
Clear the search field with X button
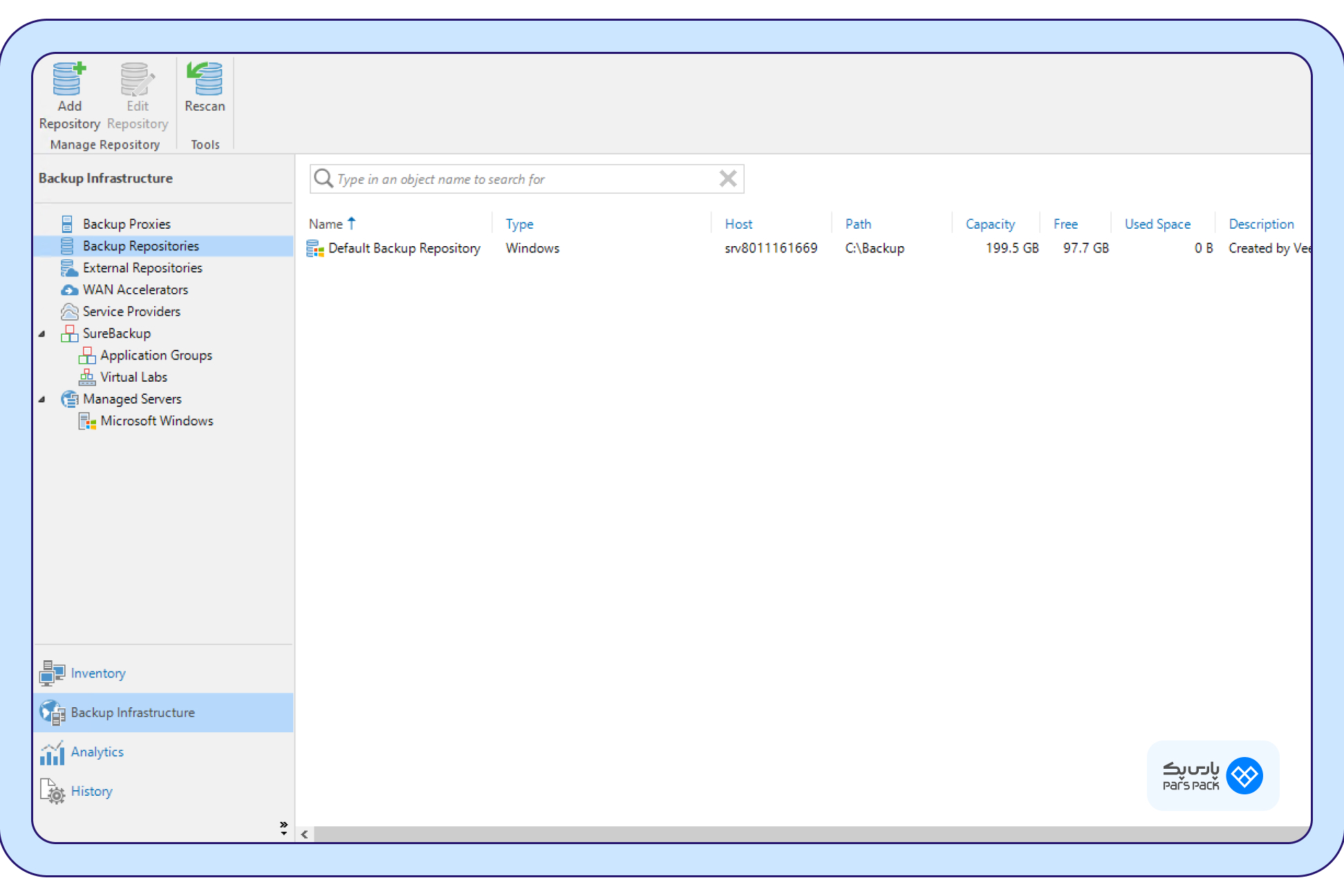tap(729, 179)
